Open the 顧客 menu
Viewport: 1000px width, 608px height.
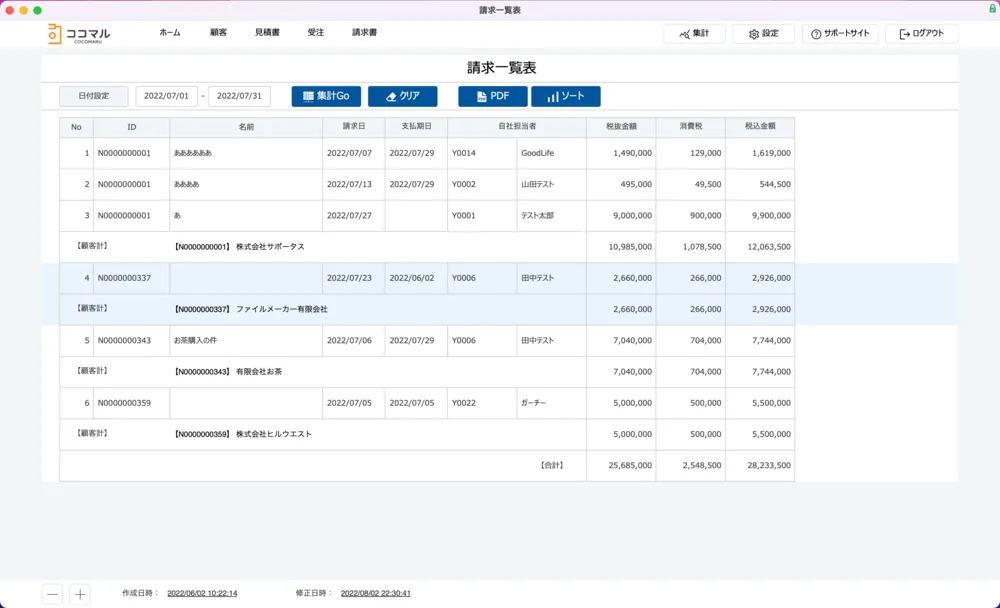coord(218,33)
